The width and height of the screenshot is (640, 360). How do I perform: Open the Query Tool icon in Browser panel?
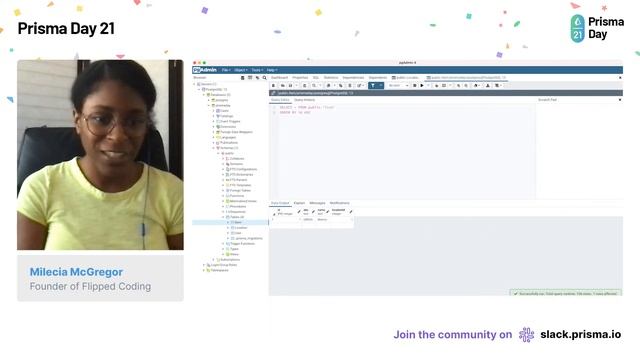pos(242,78)
